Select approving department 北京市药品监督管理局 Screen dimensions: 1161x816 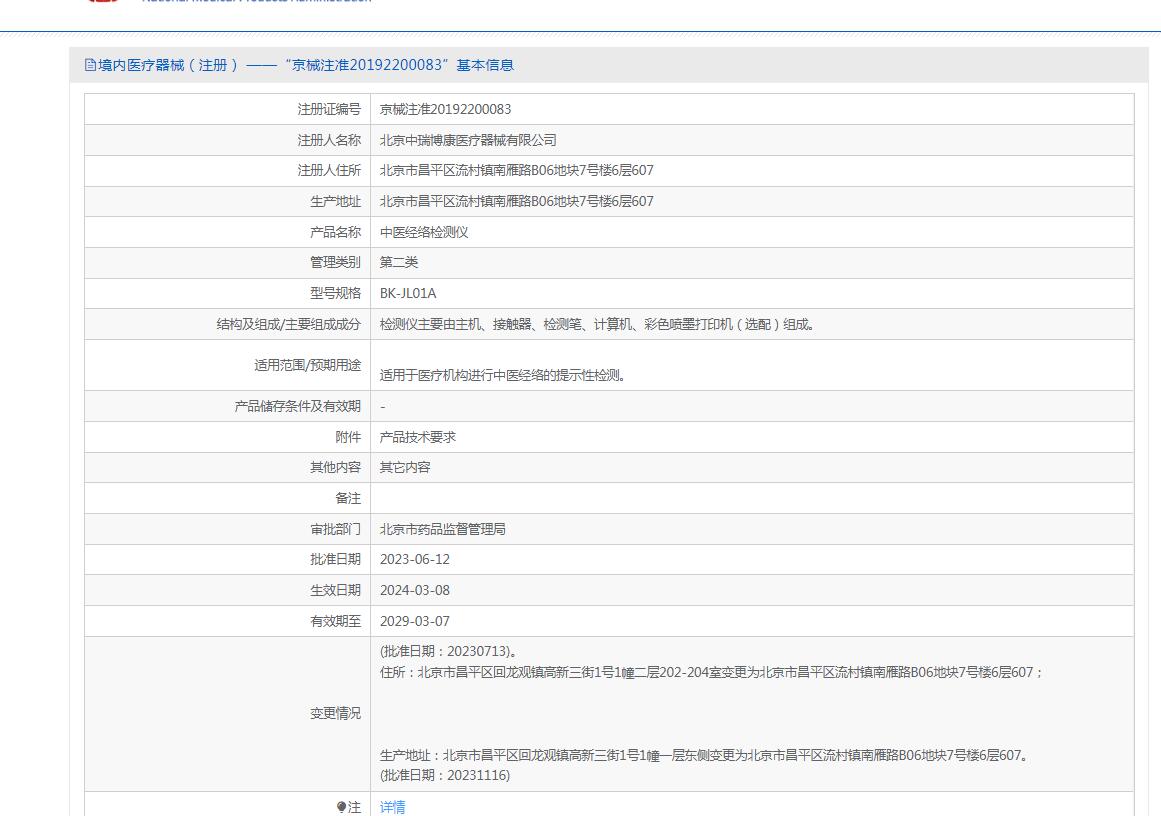[443, 529]
